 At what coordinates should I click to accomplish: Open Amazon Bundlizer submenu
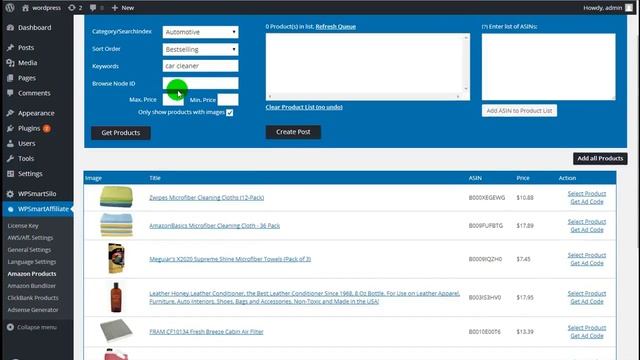31,286
